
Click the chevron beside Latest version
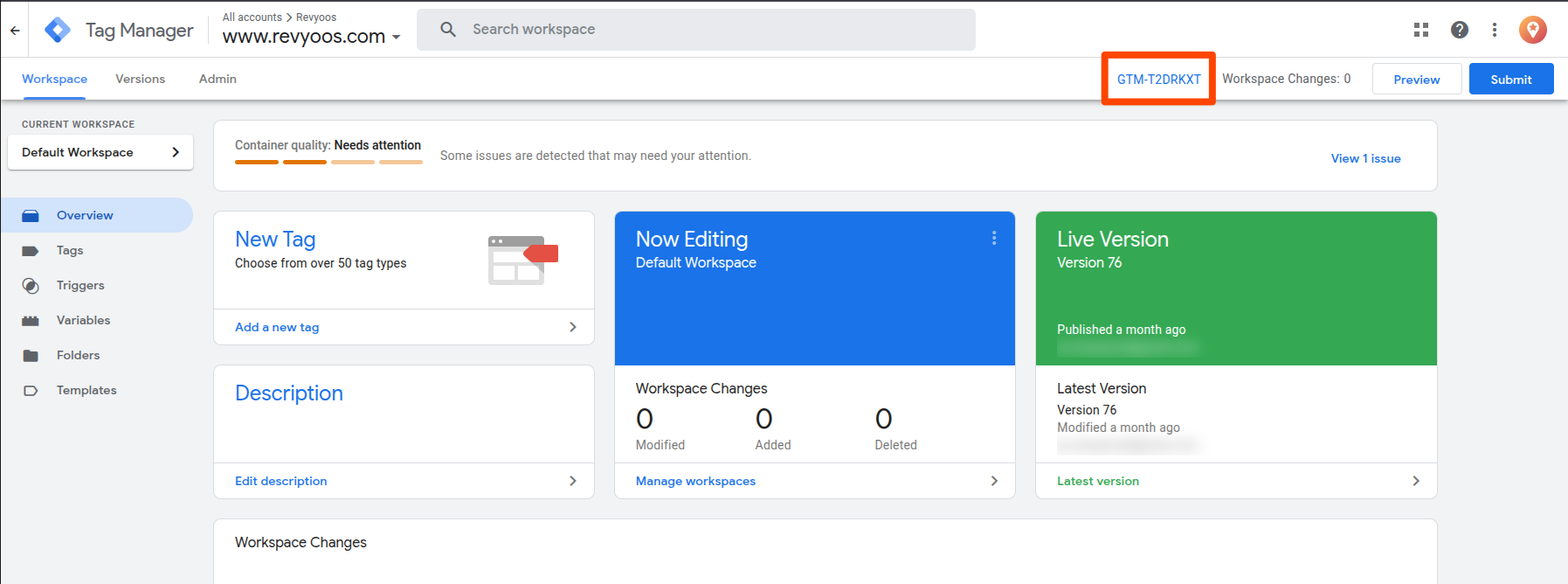click(x=1416, y=481)
